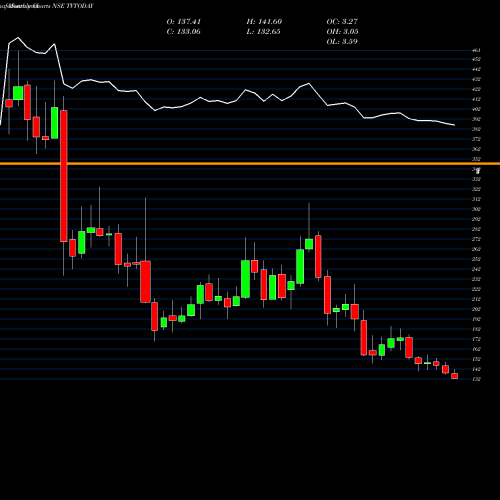Click the open price value O: 137.41
Screen dimensions: 500x500
pos(184,22)
